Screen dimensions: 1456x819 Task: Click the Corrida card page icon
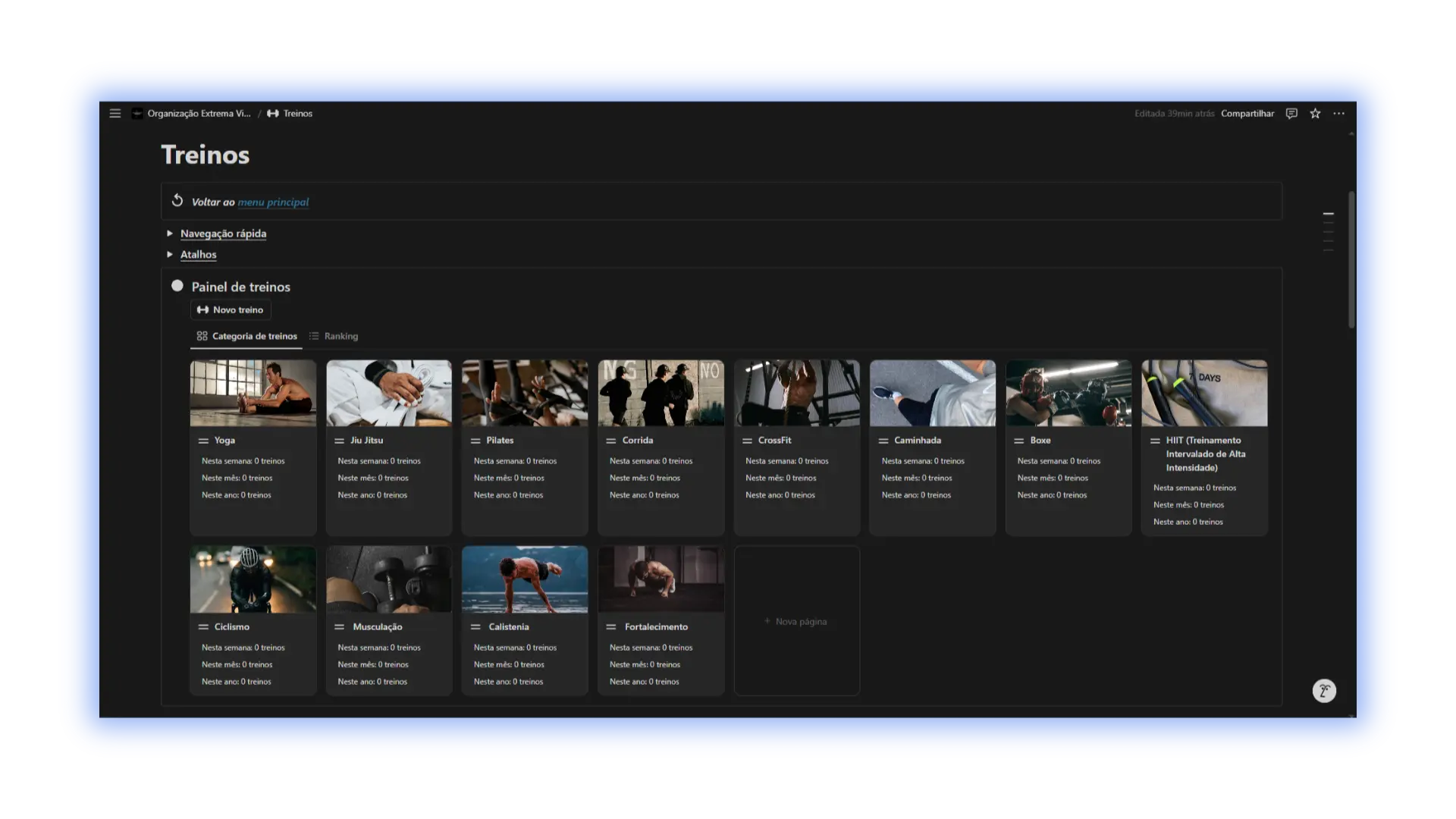(x=611, y=441)
